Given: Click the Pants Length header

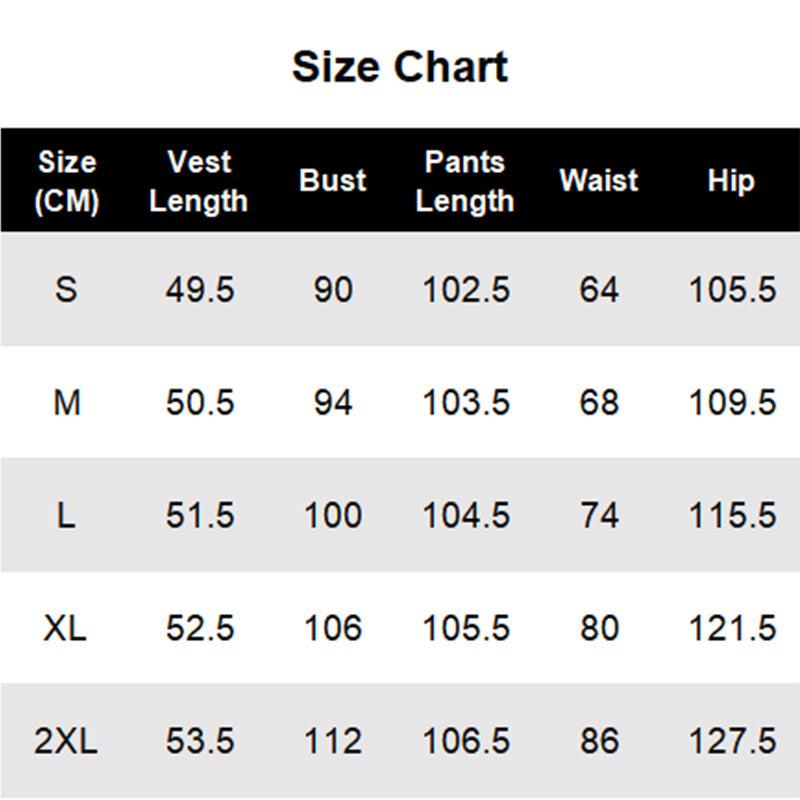Looking at the screenshot, I should coord(465,181).
